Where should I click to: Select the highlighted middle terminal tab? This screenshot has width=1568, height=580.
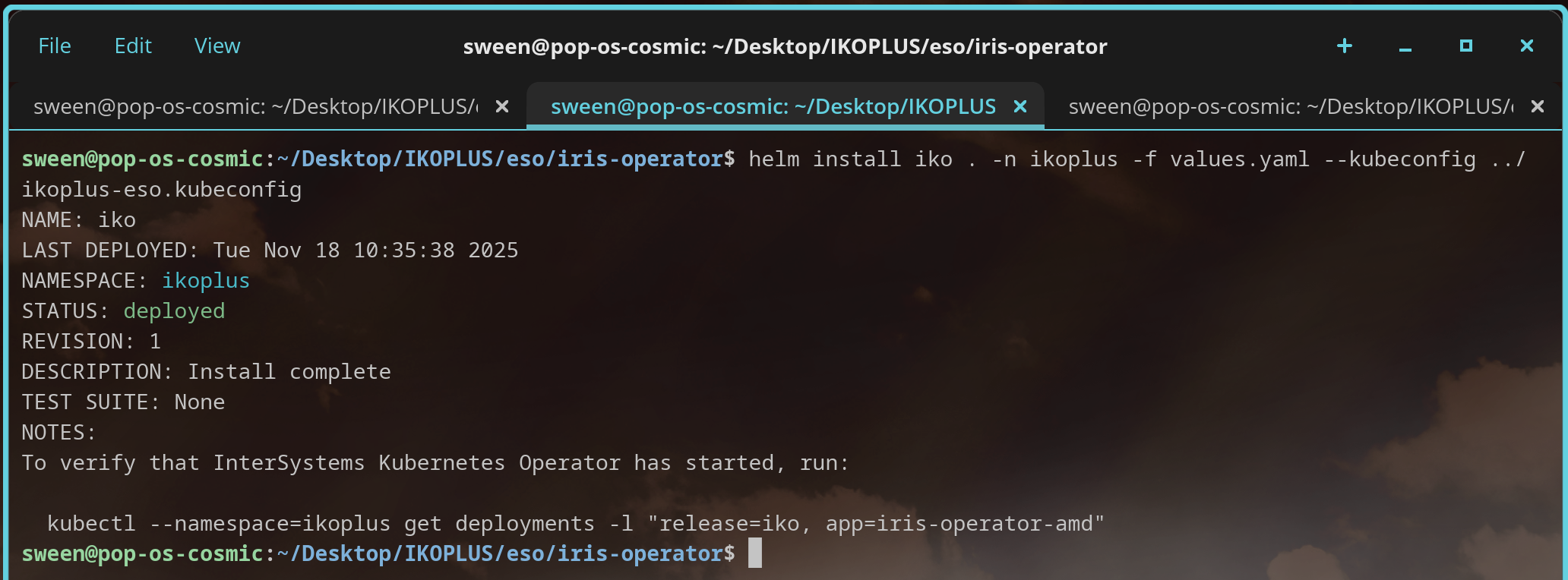click(x=773, y=107)
